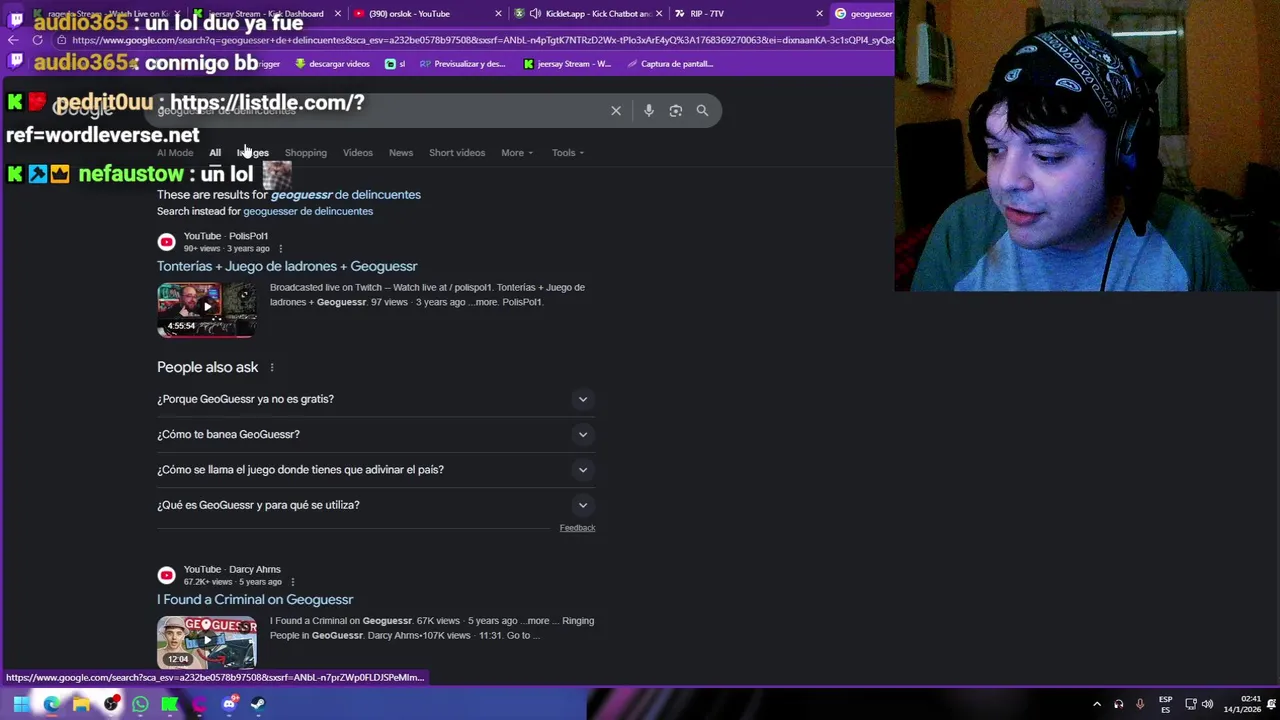1280x720 pixels.
Task: Switch to the Short videos tab
Action: point(457,153)
